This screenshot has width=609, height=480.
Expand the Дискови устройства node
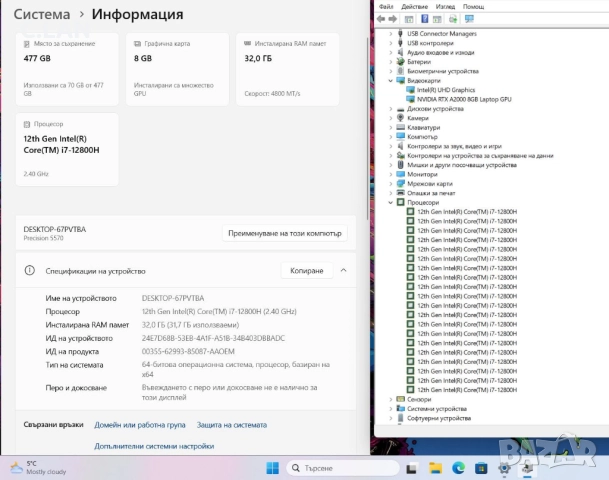pos(391,109)
